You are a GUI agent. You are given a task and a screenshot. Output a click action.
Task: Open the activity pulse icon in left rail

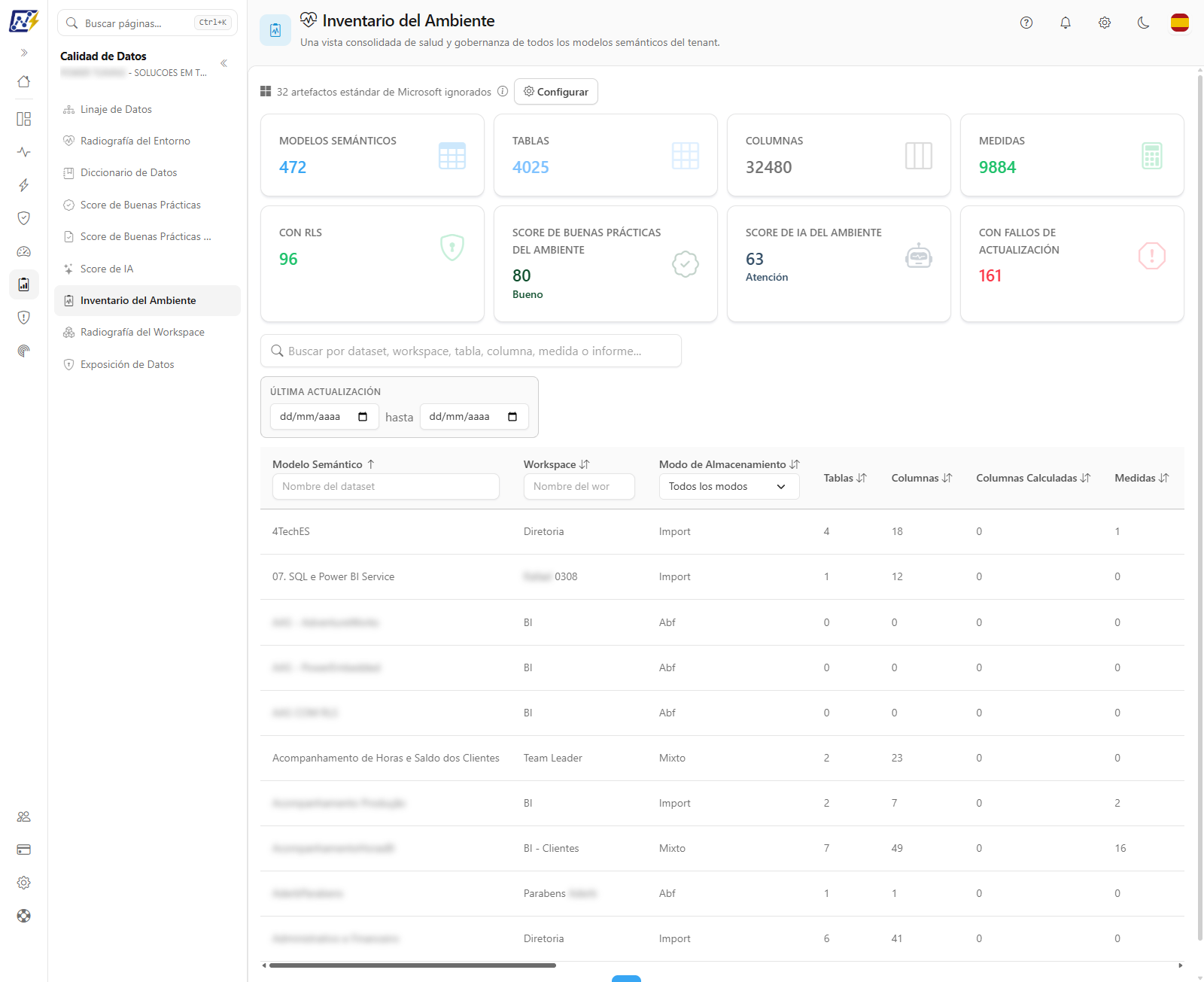(24, 152)
